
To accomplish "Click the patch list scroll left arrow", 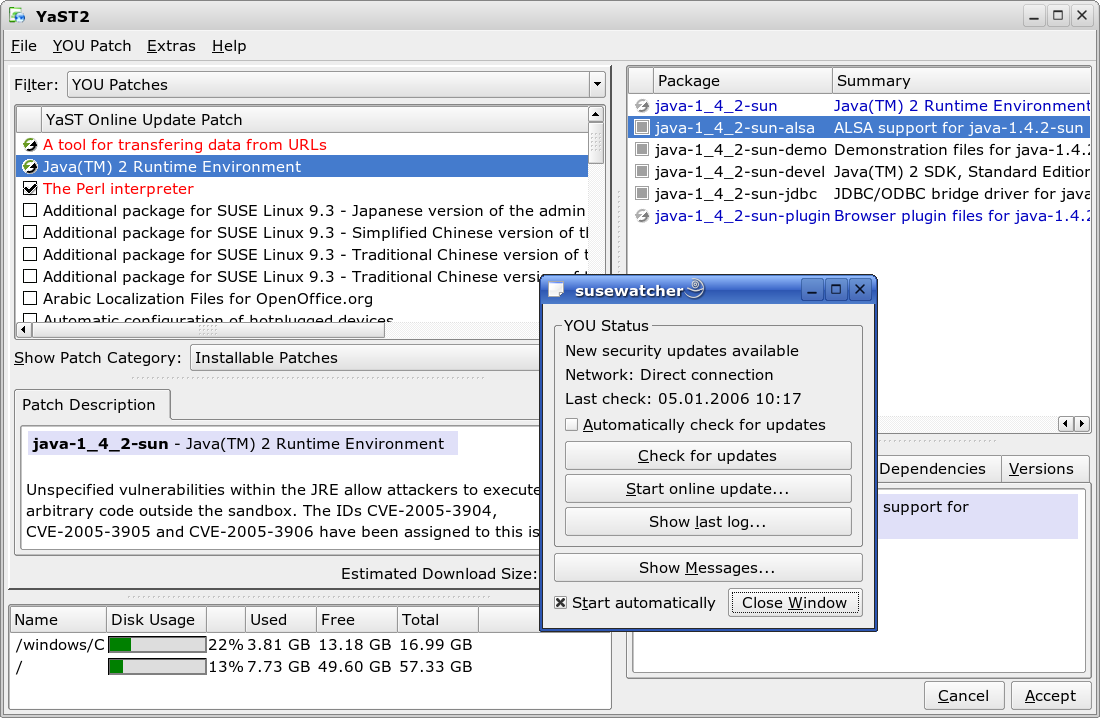I will point(24,329).
